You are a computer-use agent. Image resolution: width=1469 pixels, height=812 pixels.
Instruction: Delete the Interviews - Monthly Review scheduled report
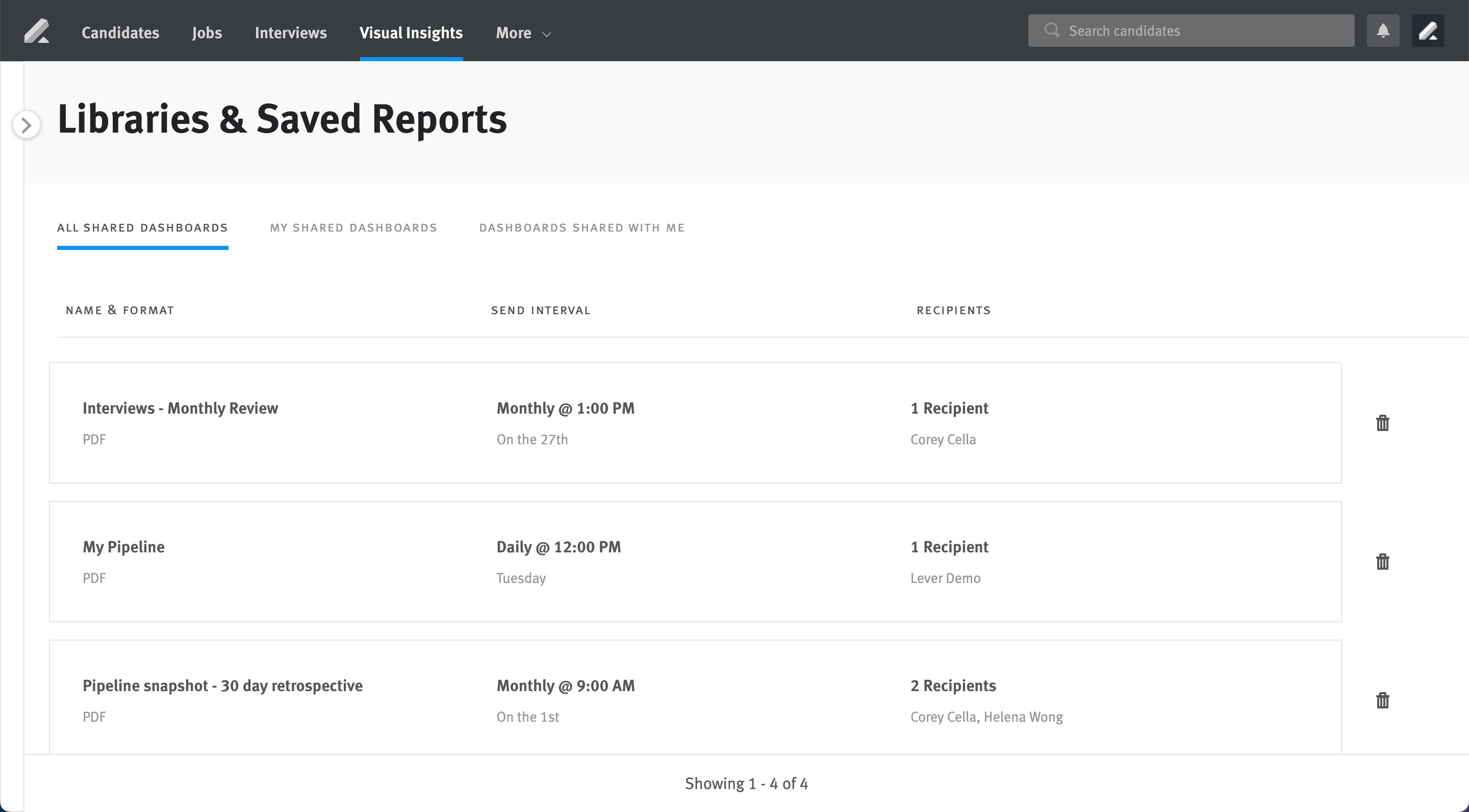point(1382,422)
